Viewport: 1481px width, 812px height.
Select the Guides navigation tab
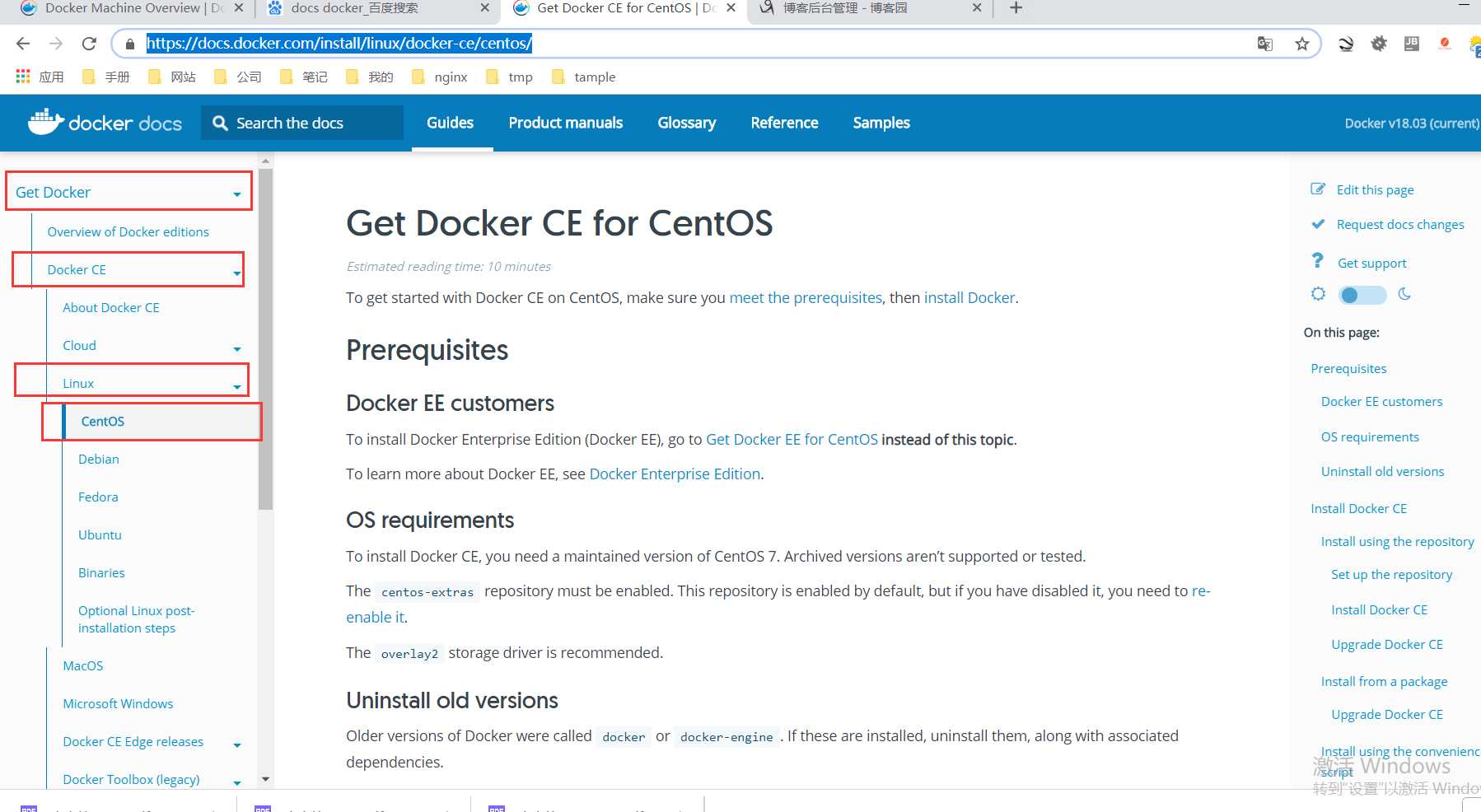pos(450,123)
